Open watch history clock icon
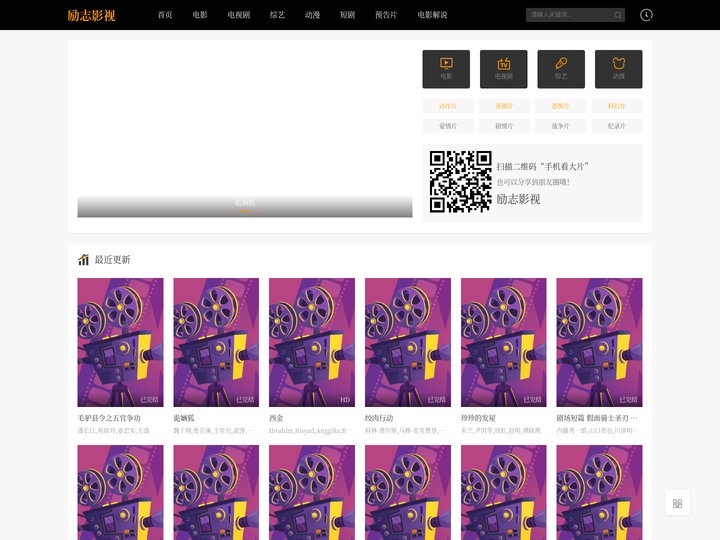Image resolution: width=720 pixels, height=540 pixels. [x=646, y=15]
